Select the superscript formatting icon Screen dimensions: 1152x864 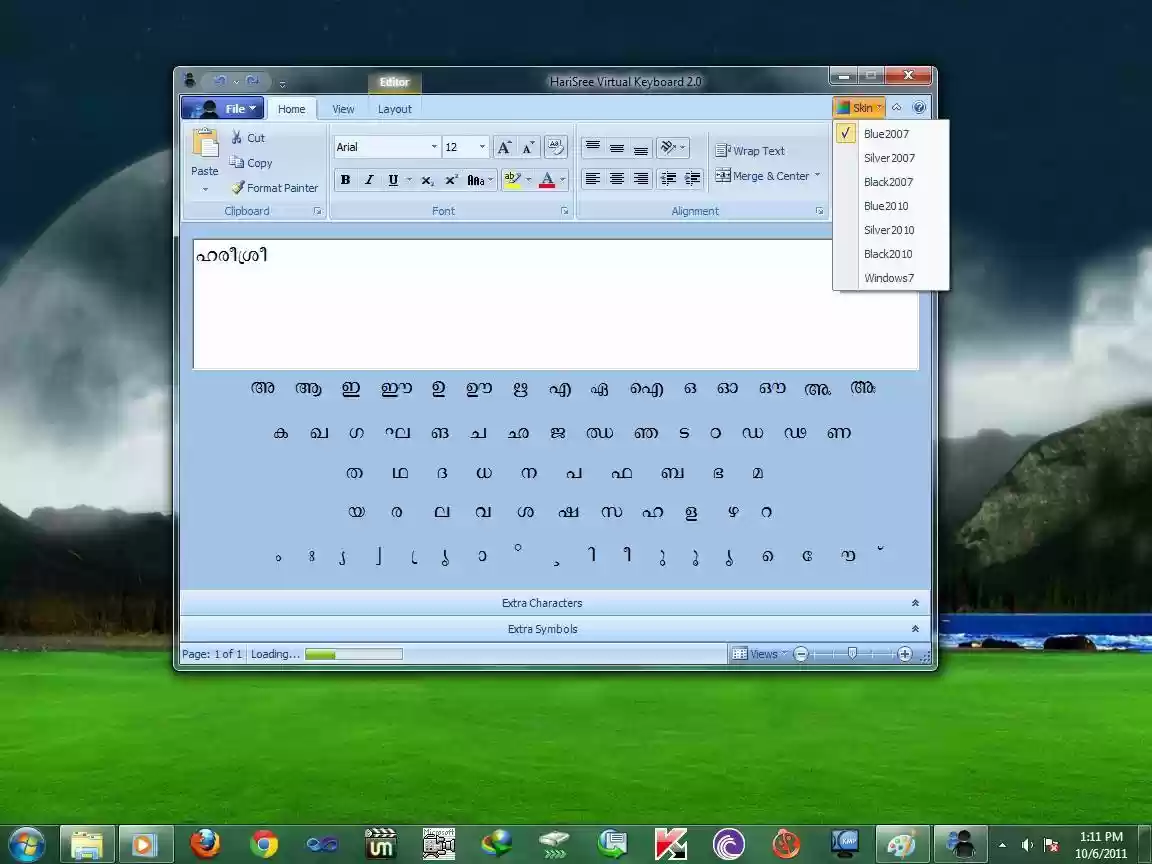pyautogui.click(x=450, y=180)
